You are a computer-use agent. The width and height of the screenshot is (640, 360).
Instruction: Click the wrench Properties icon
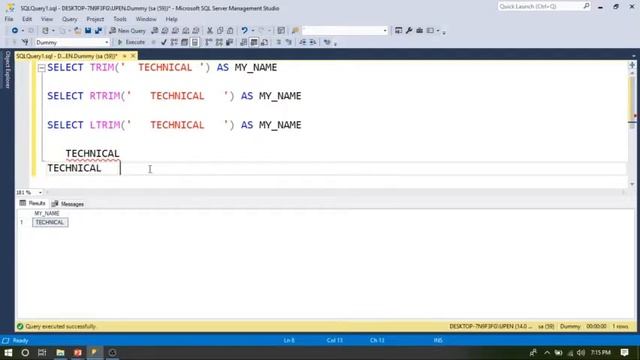(409, 31)
